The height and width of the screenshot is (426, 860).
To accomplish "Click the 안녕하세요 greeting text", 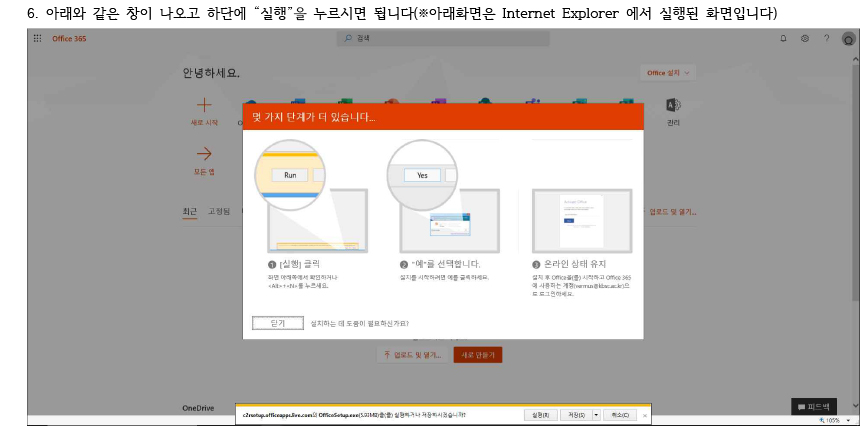I will 211,73.
